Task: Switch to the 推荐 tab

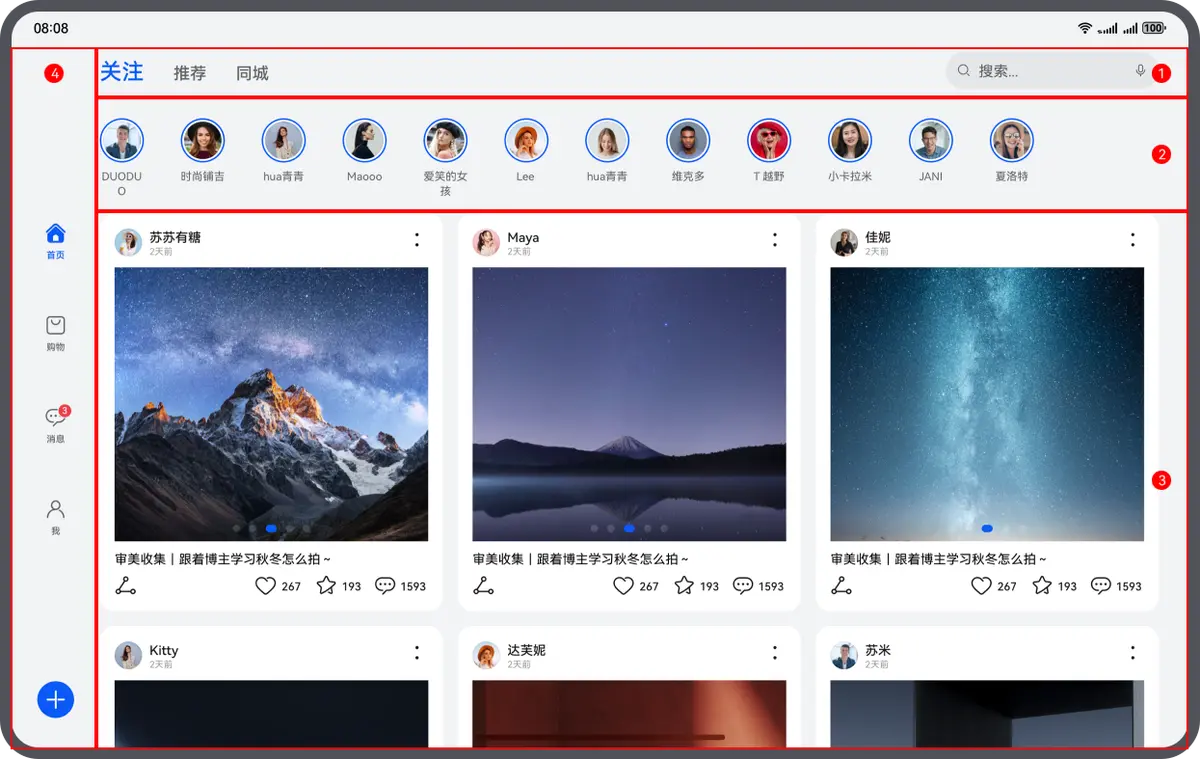Action: tap(190, 73)
